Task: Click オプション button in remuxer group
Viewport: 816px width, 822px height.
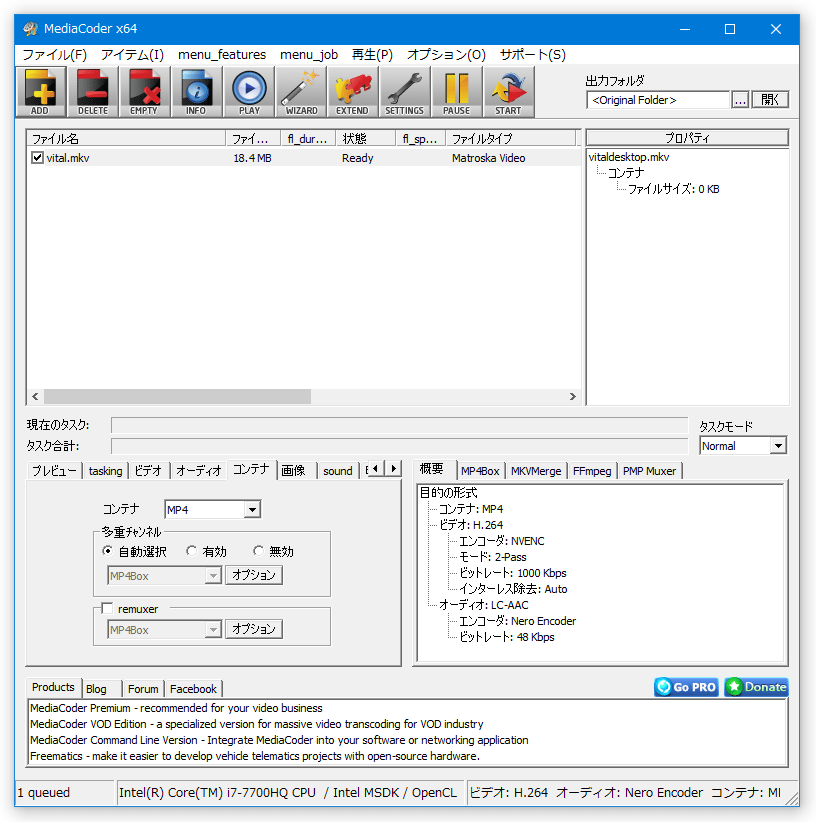Action: 254,629
